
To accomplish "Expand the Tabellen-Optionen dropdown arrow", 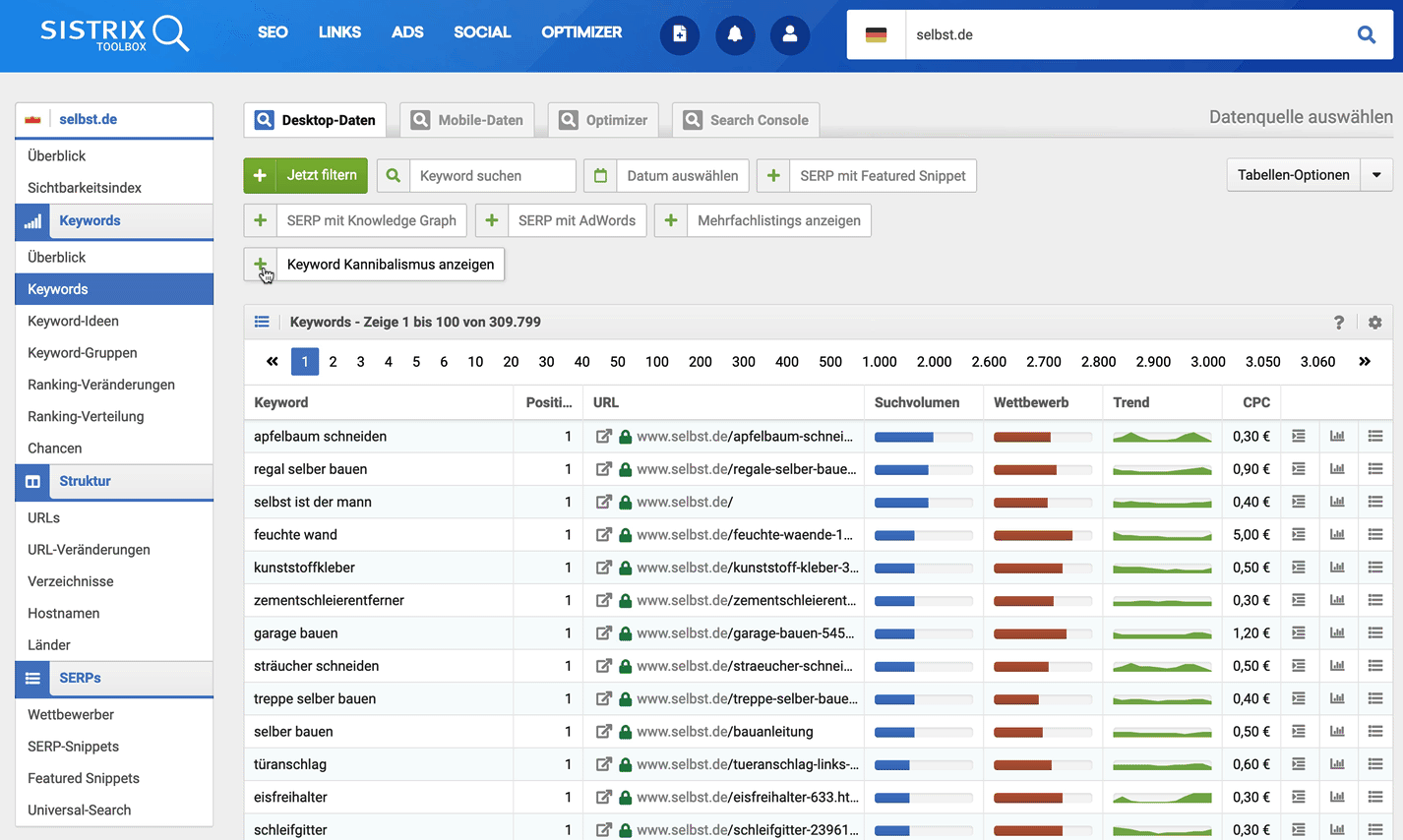I will [1376, 175].
